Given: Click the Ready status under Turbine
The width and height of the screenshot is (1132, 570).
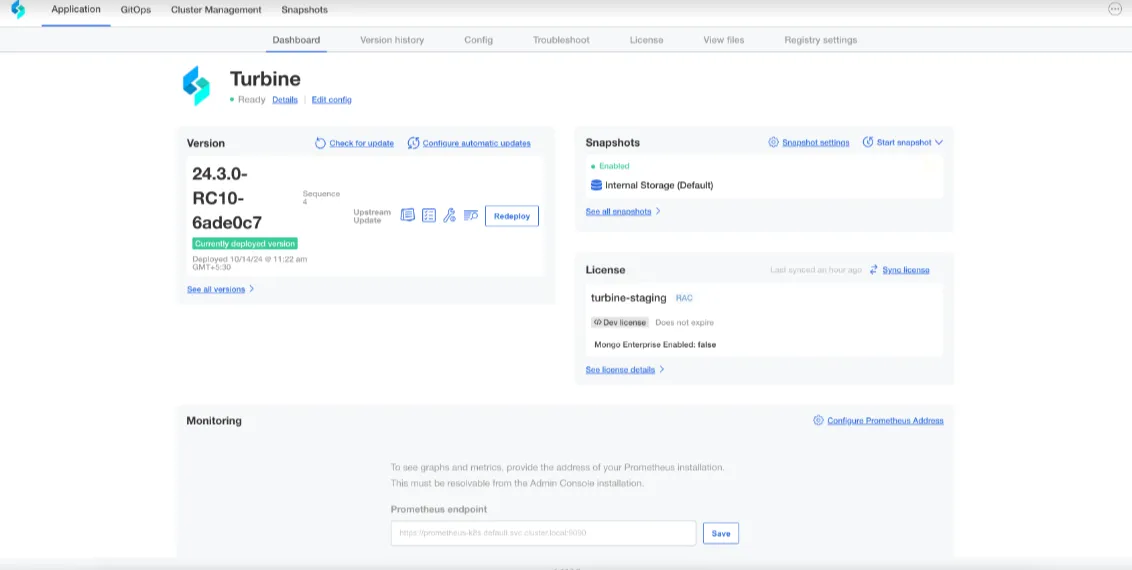Looking at the screenshot, I should (251, 100).
